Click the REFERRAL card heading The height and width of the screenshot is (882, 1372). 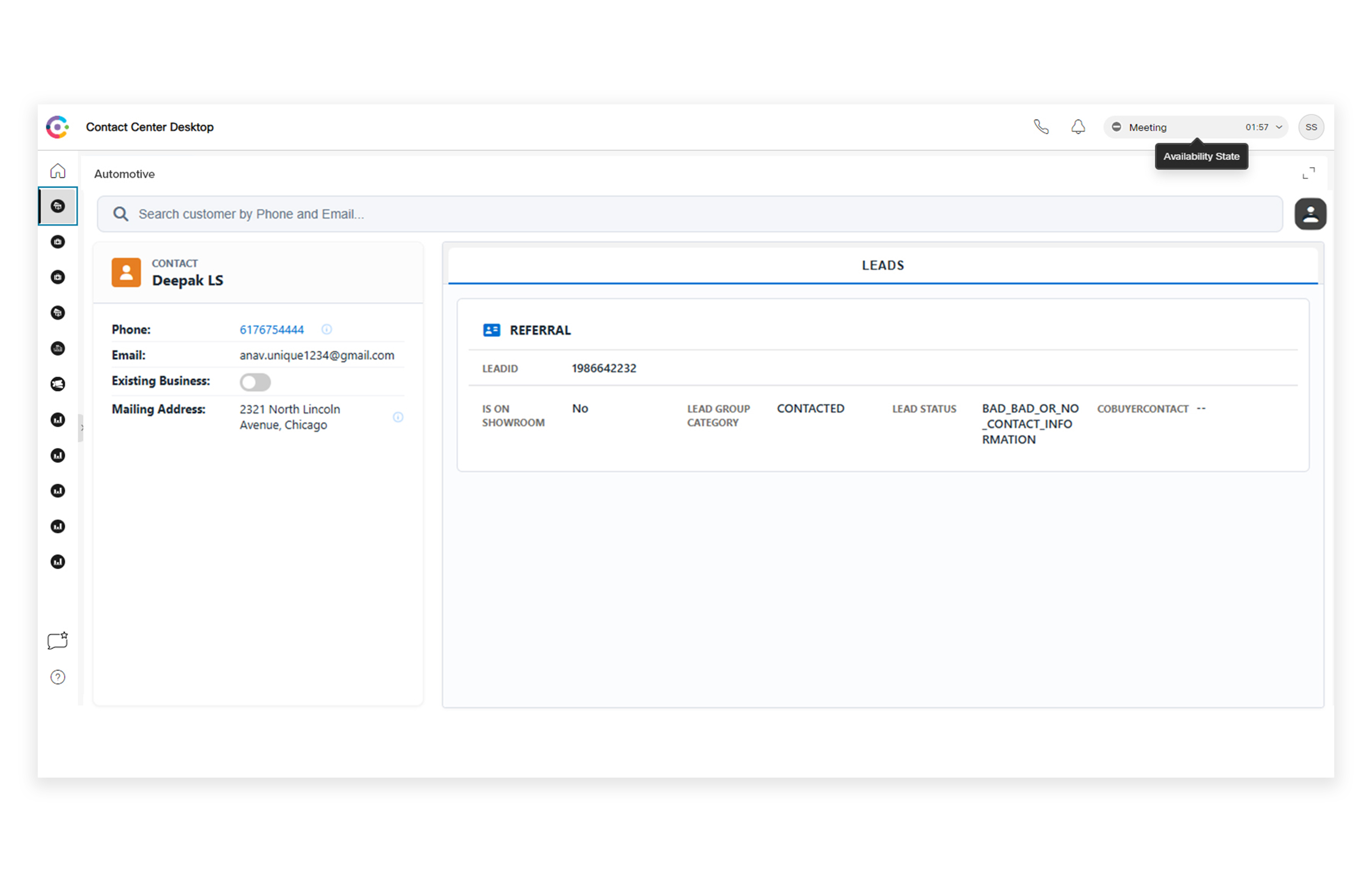coord(540,330)
